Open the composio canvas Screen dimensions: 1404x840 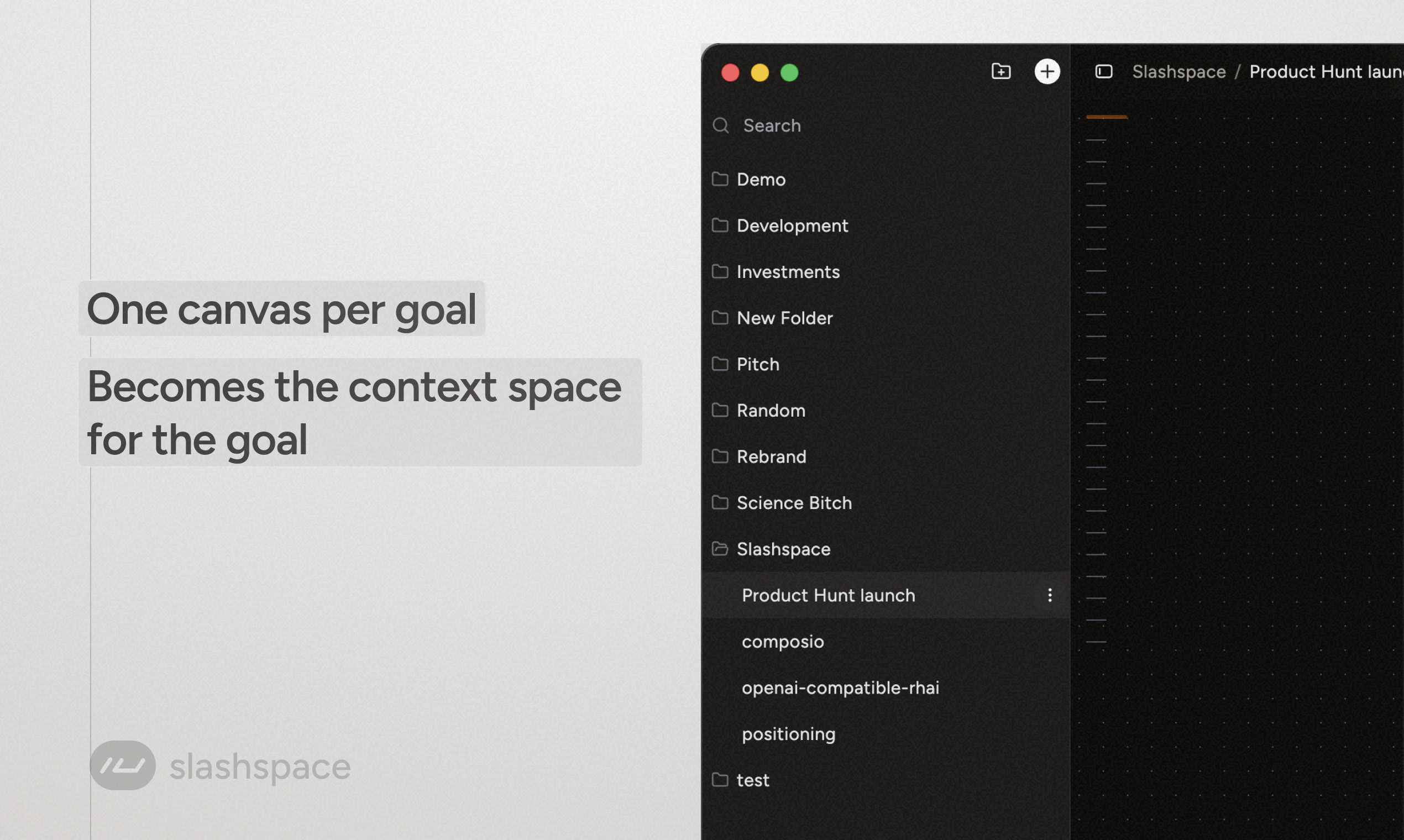click(x=886, y=641)
